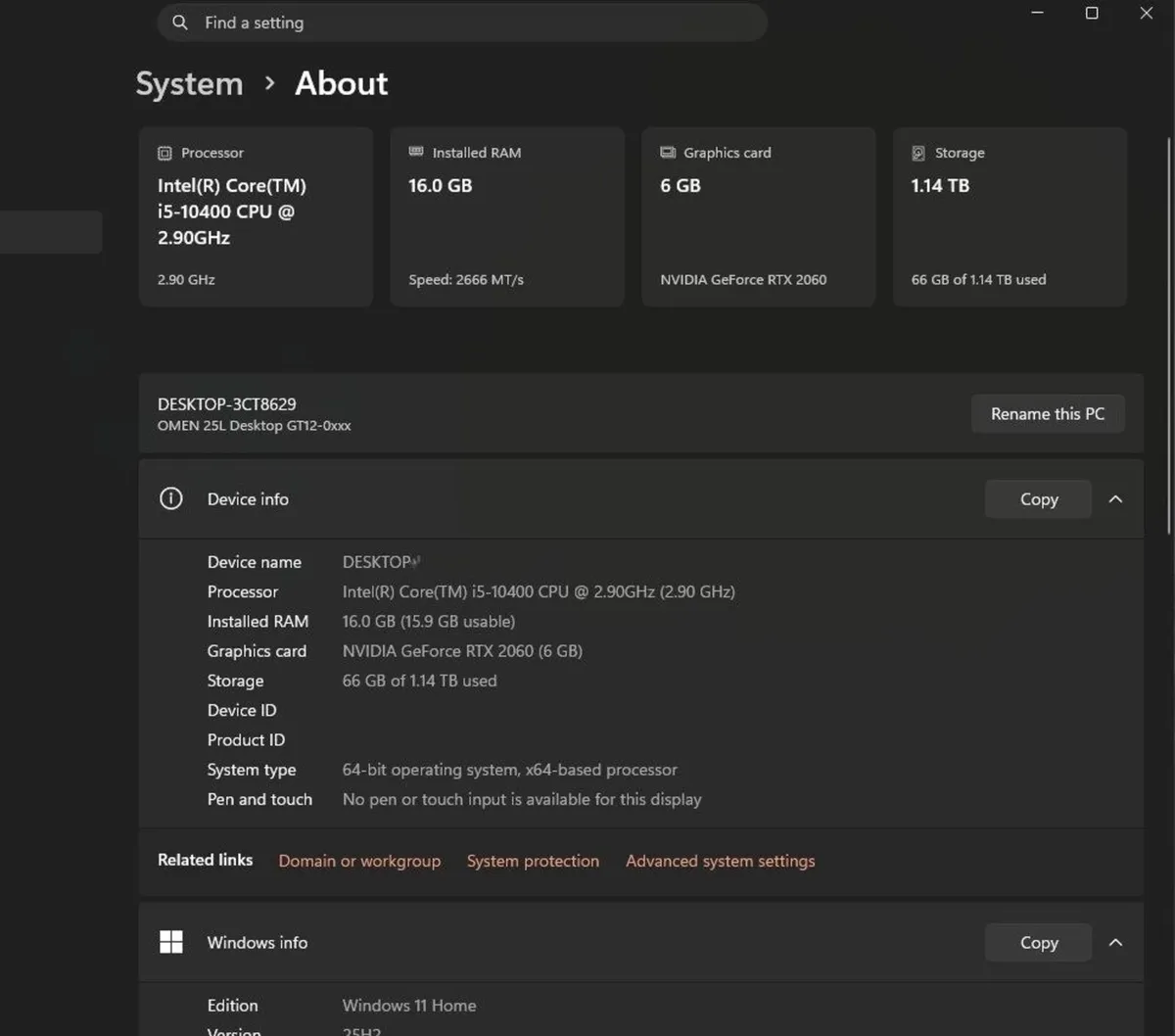Click the Processor chip icon

coord(164,153)
